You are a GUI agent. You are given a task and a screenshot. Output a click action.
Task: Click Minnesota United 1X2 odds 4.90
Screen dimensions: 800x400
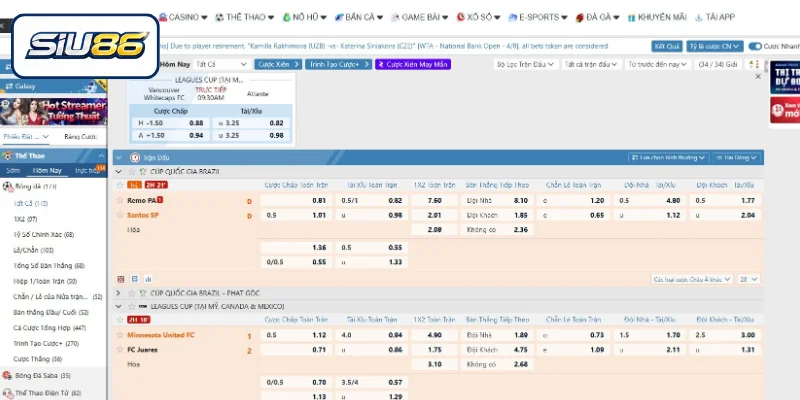click(434, 335)
